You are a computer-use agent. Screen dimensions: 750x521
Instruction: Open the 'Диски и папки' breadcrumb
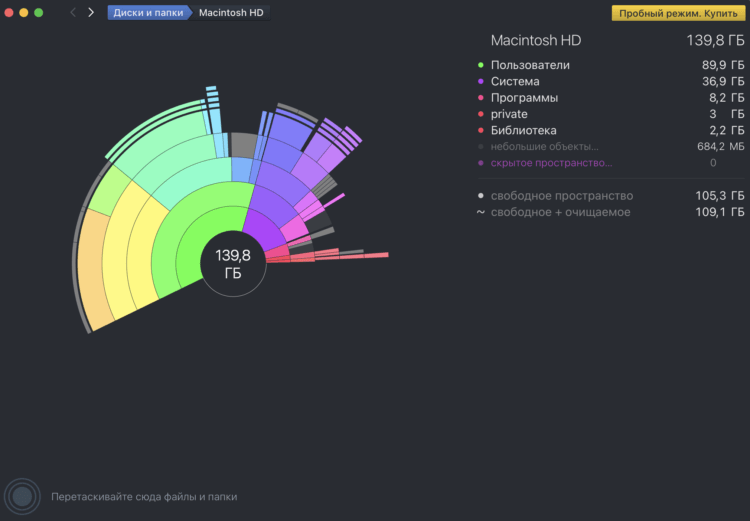tap(148, 13)
